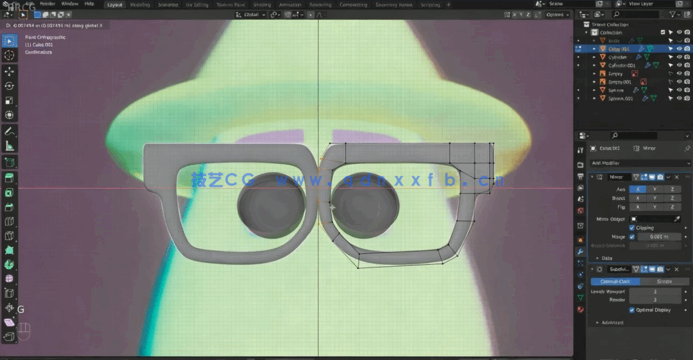Select the Extrude Region tool
The image size is (693, 360).
click(9, 178)
